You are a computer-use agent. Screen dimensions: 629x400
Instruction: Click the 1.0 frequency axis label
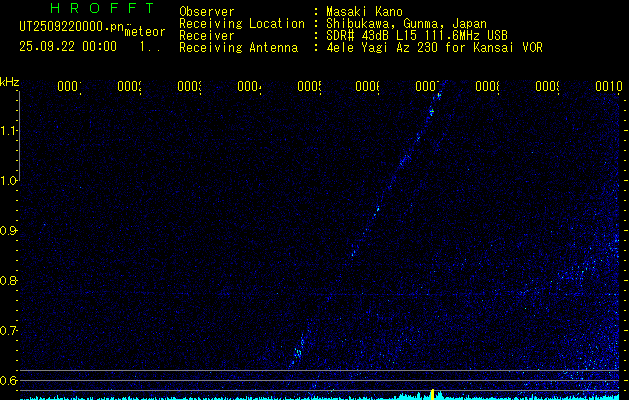point(9,181)
